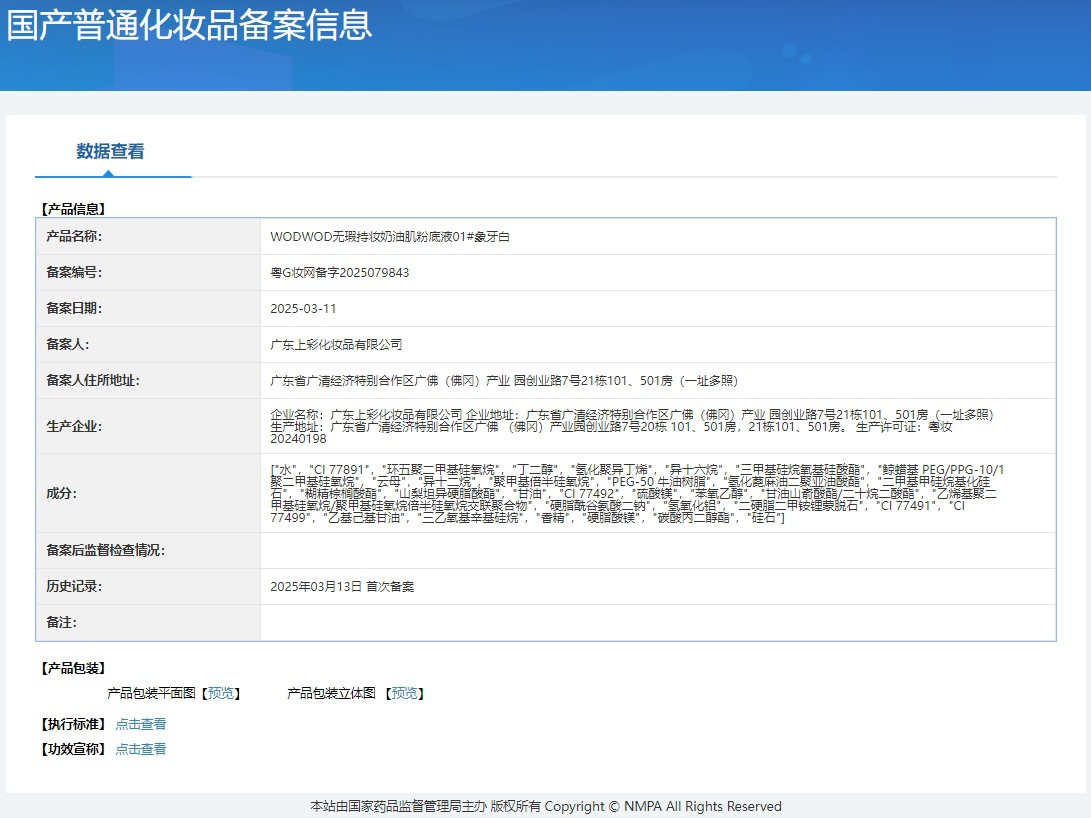Open 功效宣称 点击查看 link
1091x818 pixels.
pyautogui.click(x=141, y=749)
